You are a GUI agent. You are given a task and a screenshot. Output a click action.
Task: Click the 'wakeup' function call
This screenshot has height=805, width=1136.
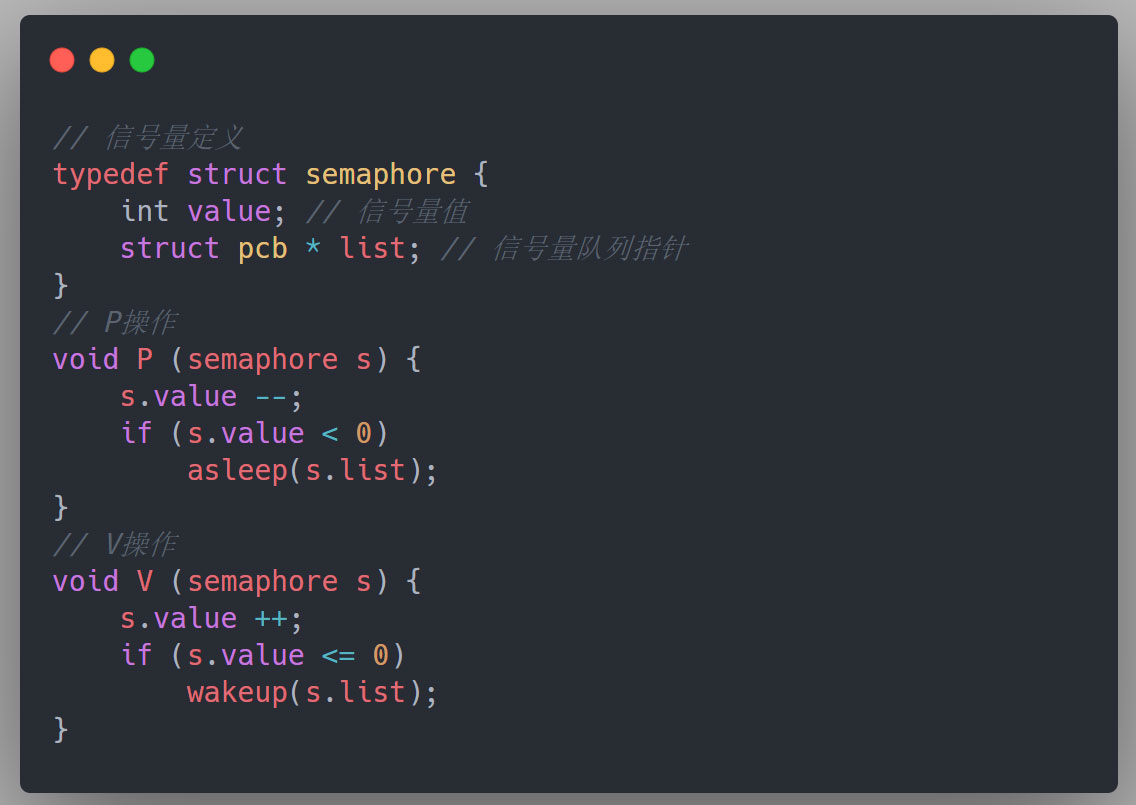pyautogui.click(x=237, y=692)
